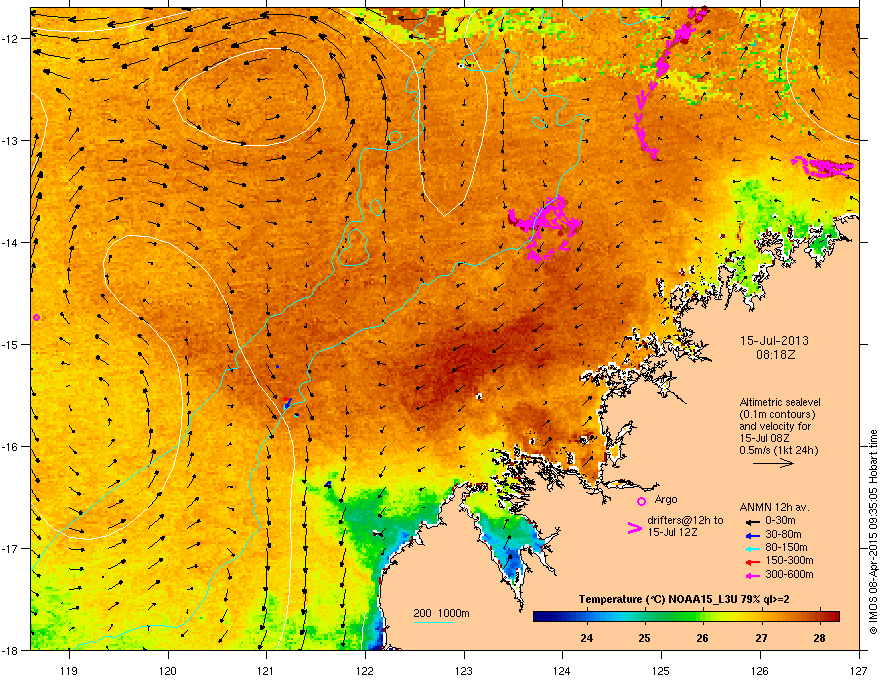
Task: Click the Temperature NOAA15_L3U colorbar title
Action: click(684, 599)
